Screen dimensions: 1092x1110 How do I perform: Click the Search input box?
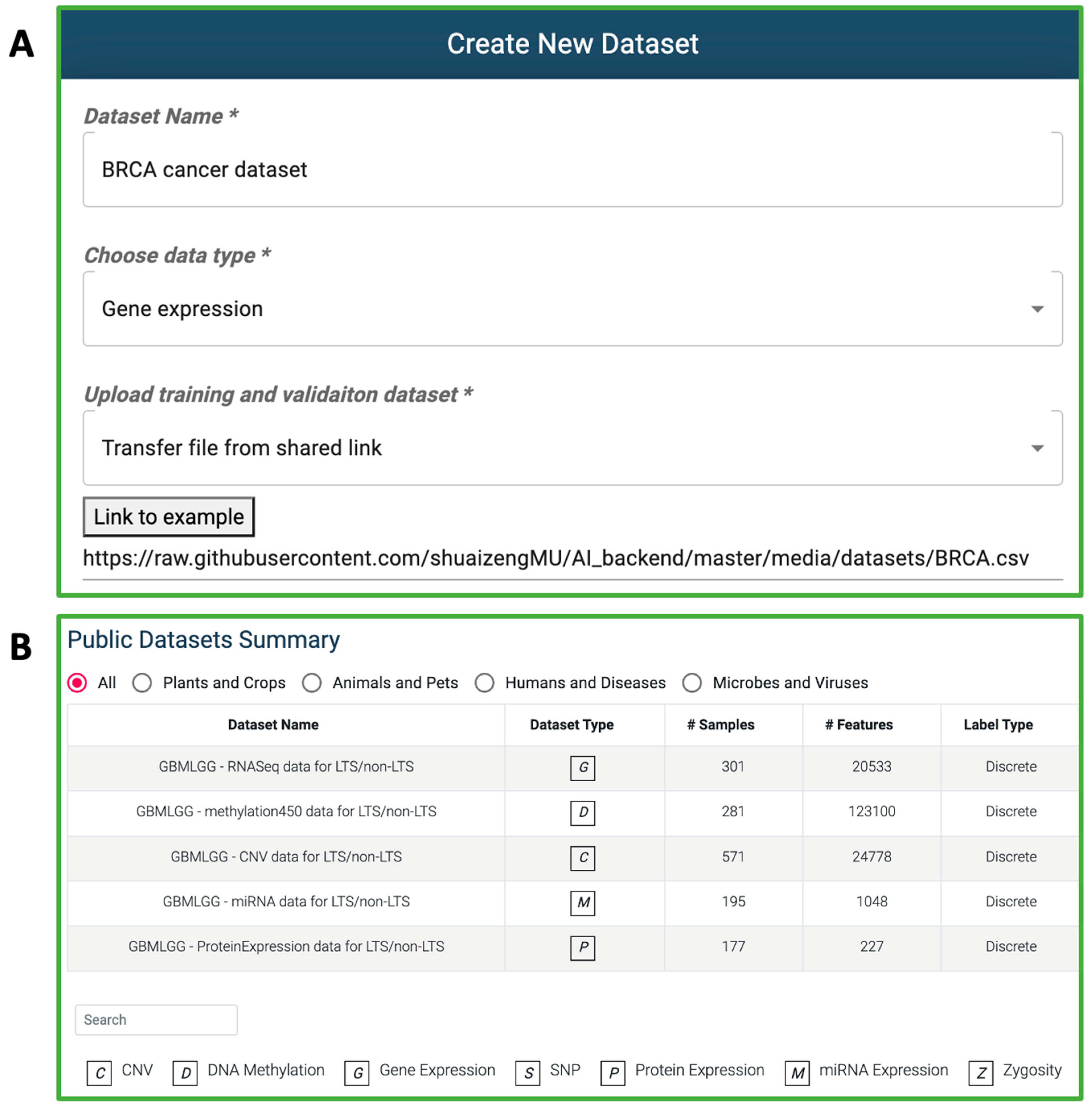click(x=156, y=1019)
